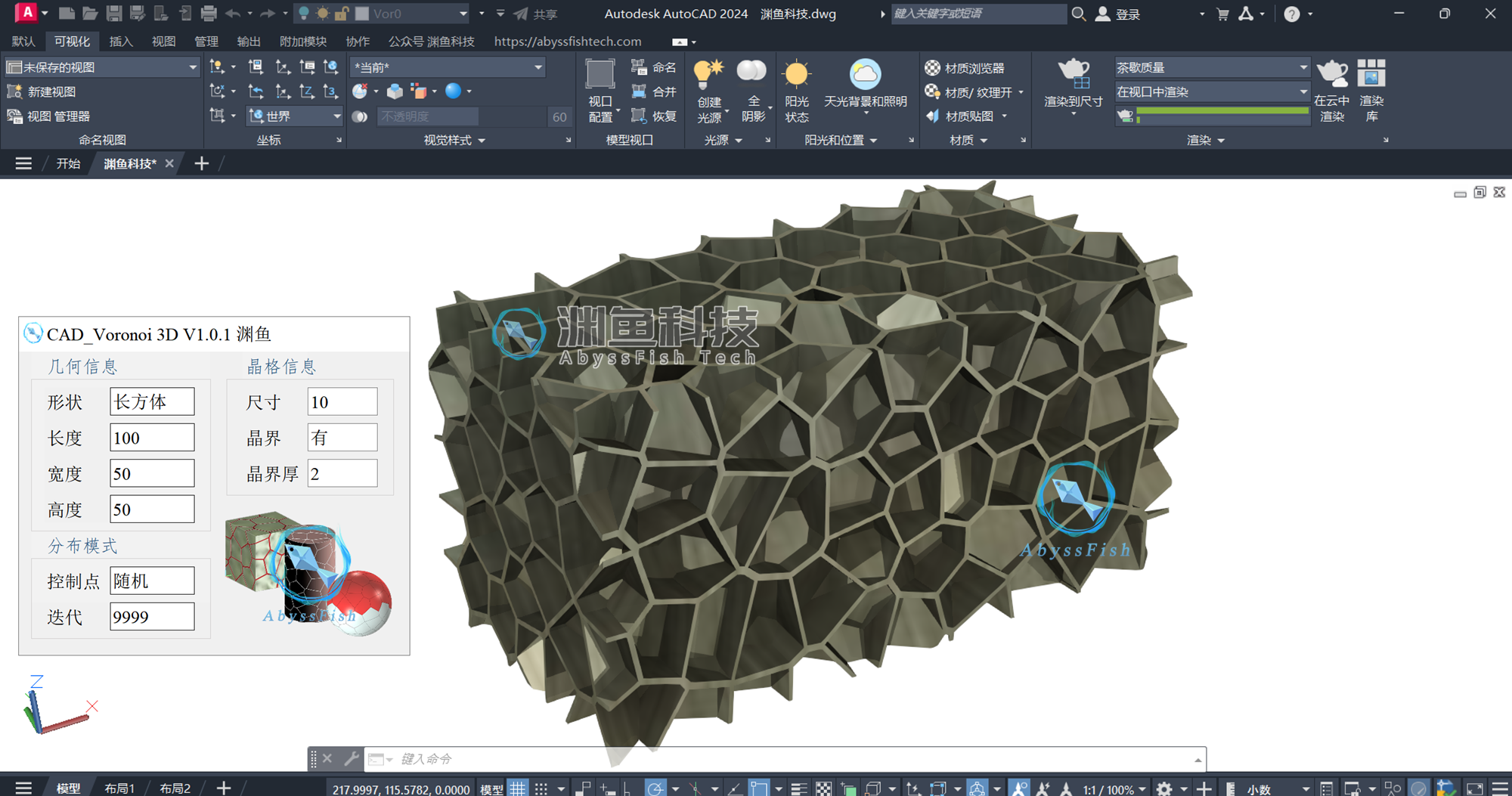The height and width of the screenshot is (796, 1512).
Task: Toggle polar tracking in status bar
Action: coord(655,788)
